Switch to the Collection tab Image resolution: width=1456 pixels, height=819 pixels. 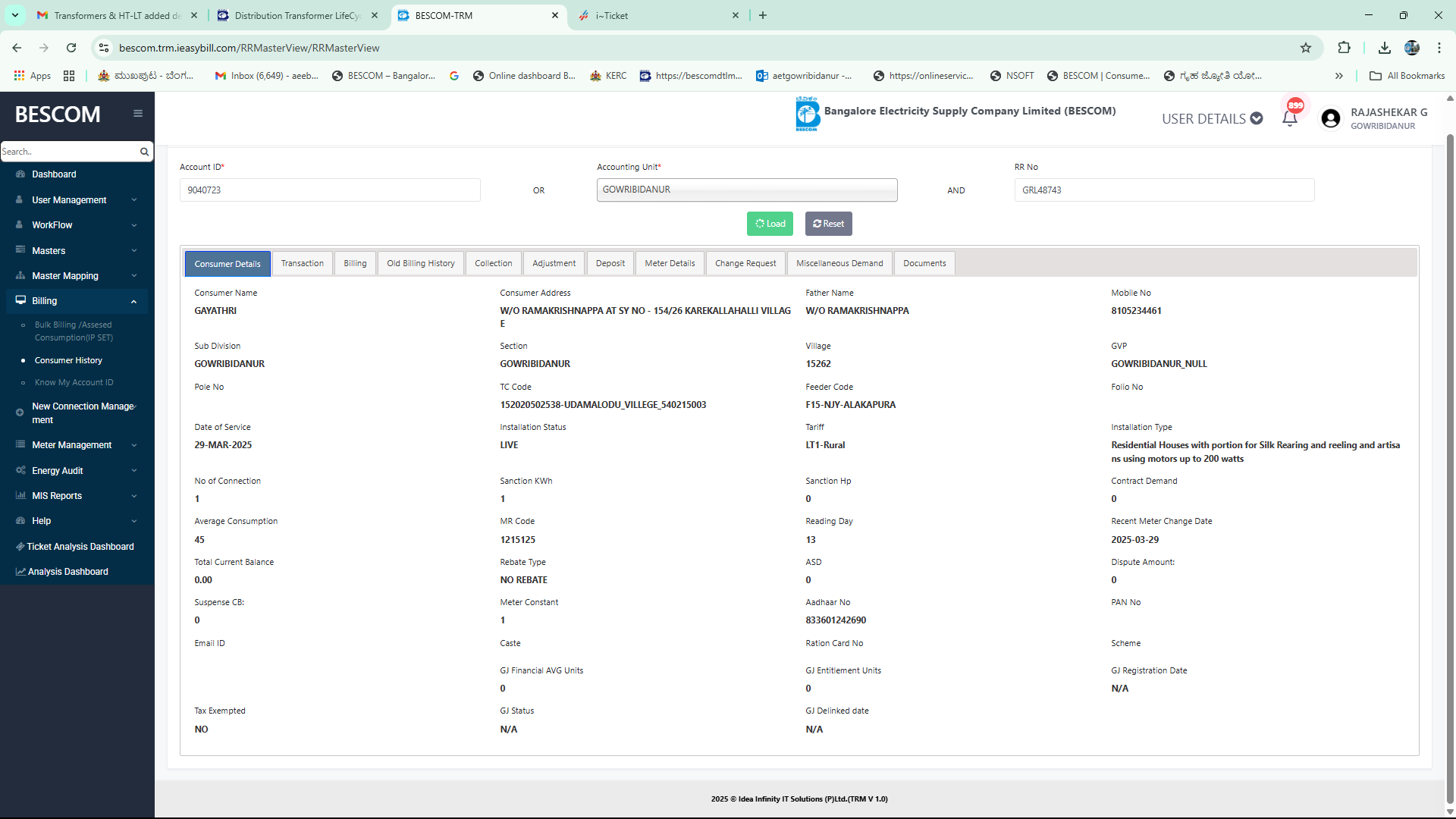coord(494,264)
